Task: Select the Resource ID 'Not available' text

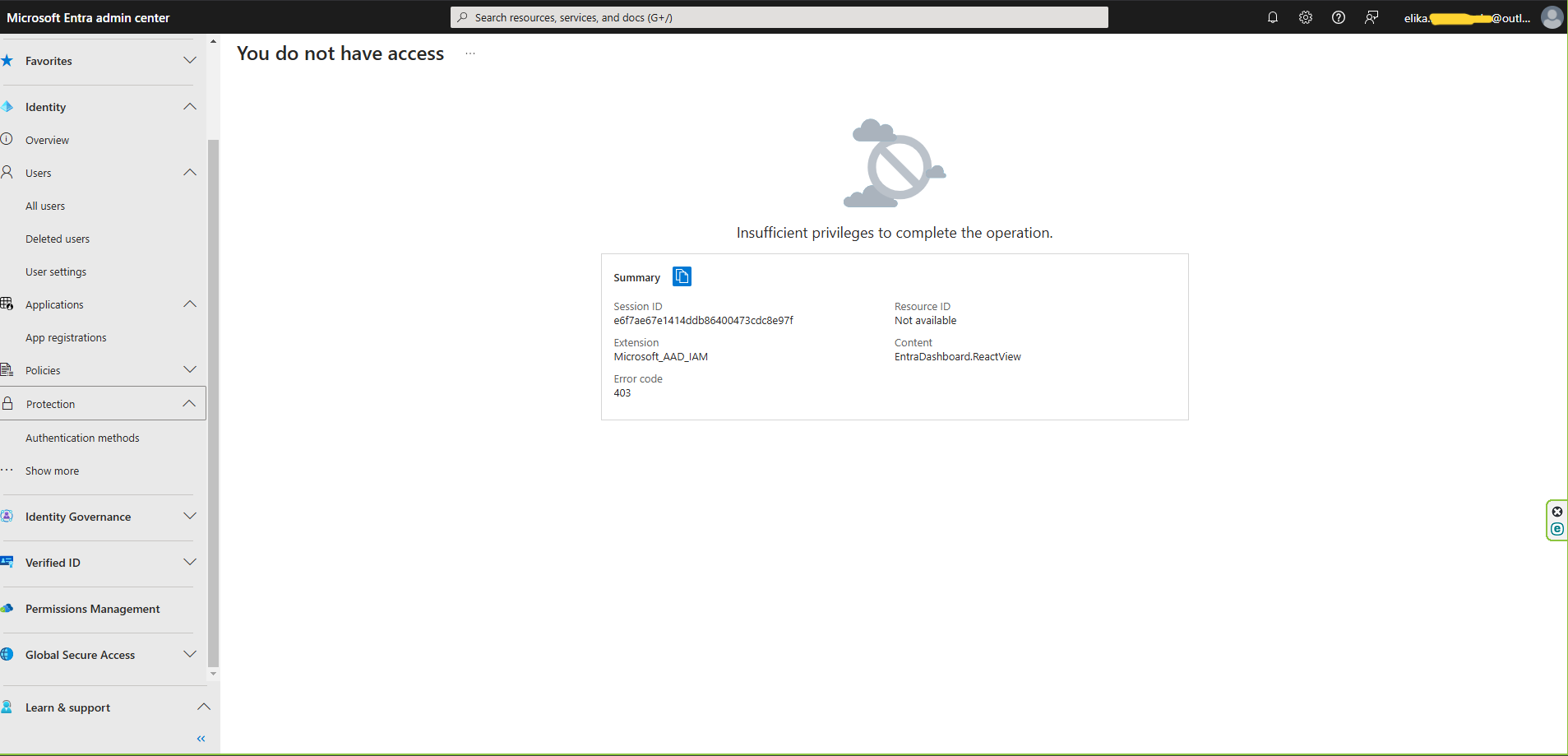Action: pyautogui.click(x=925, y=321)
